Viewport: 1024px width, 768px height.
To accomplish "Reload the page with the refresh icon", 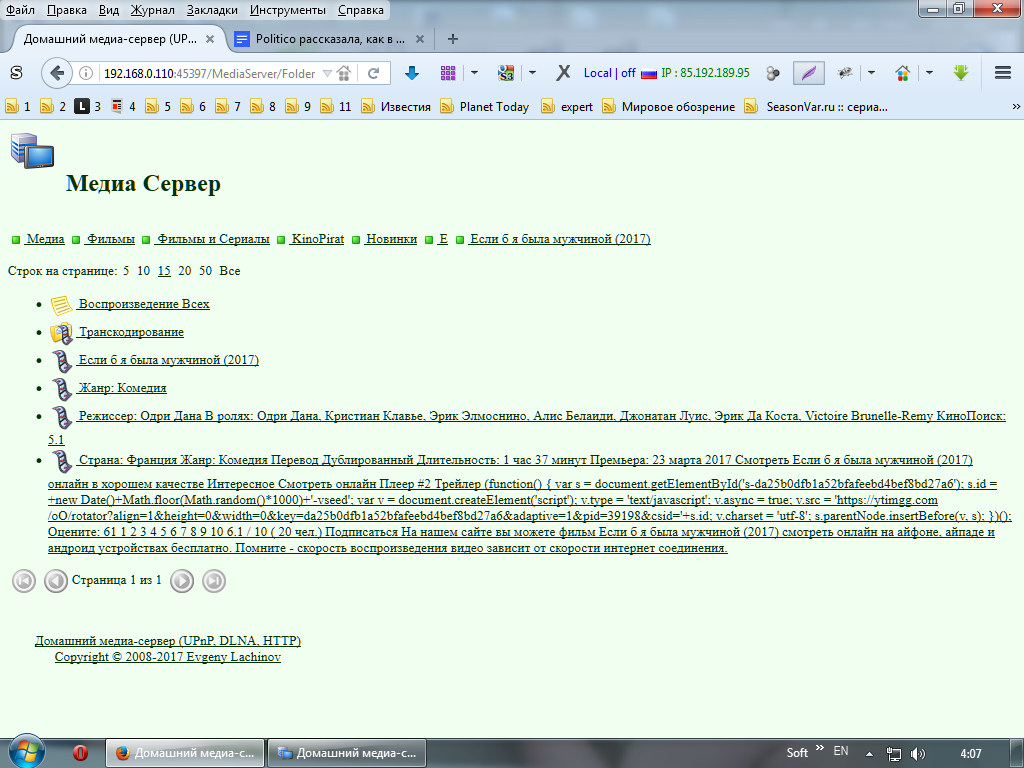I will pyautogui.click(x=373, y=73).
